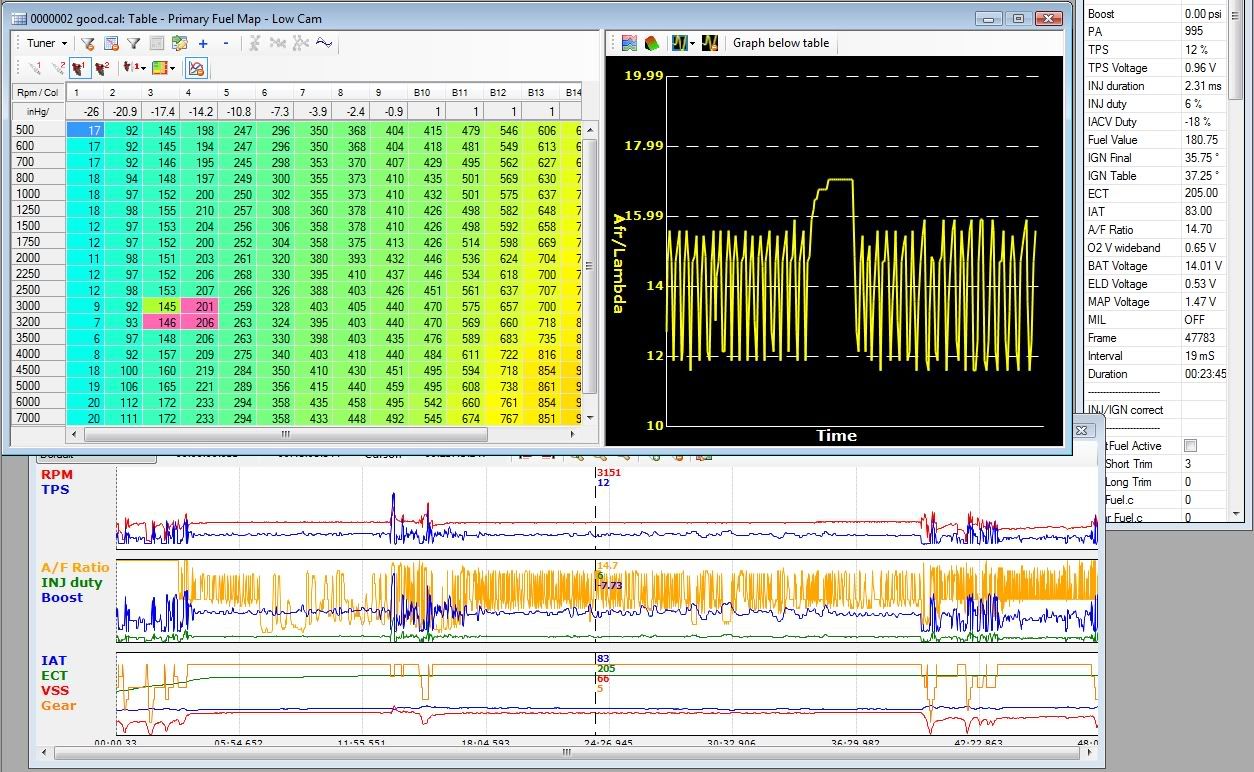Click the MAP Voltage sensor row
The width and height of the screenshot is (1254, 772).
1154,301
